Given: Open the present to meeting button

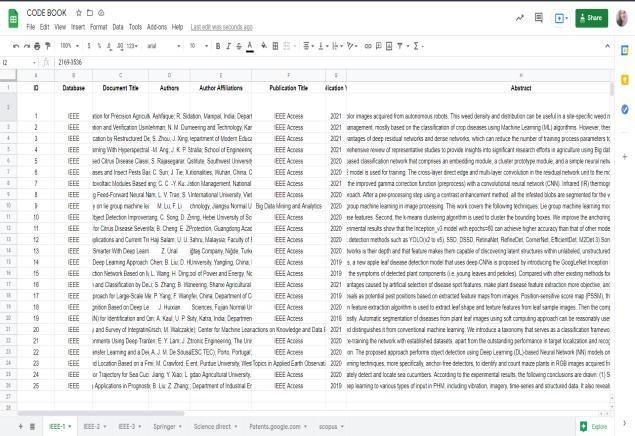Looking at the screenshot, I should point(561,18).
